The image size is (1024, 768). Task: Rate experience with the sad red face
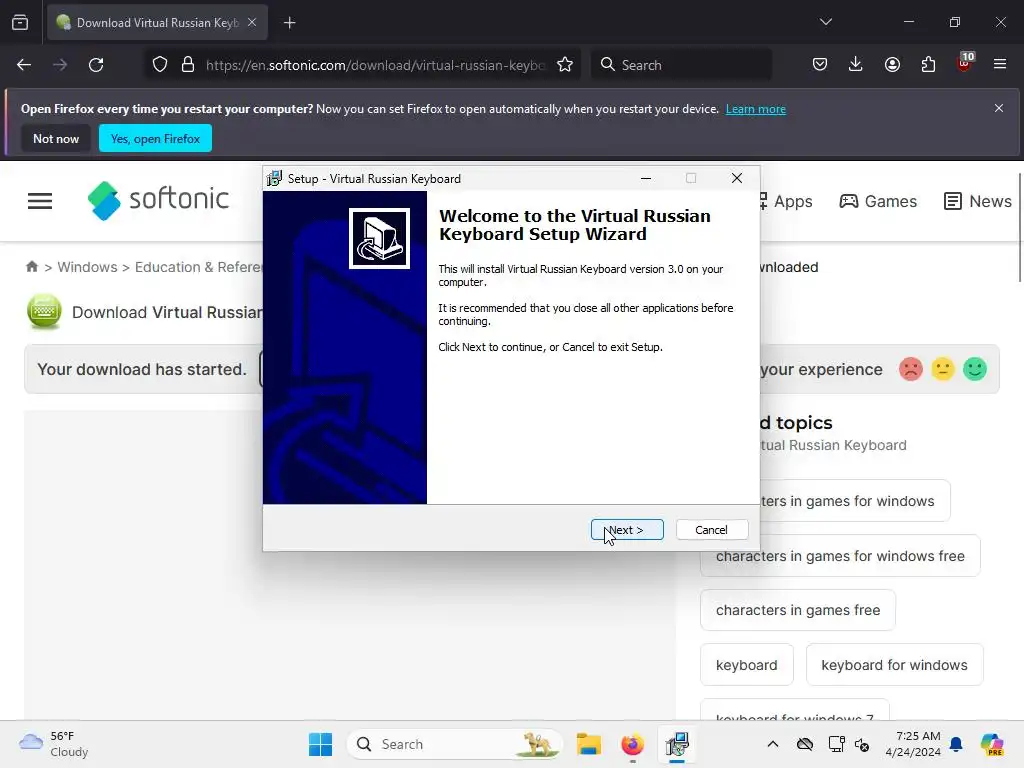coord(910,369)
